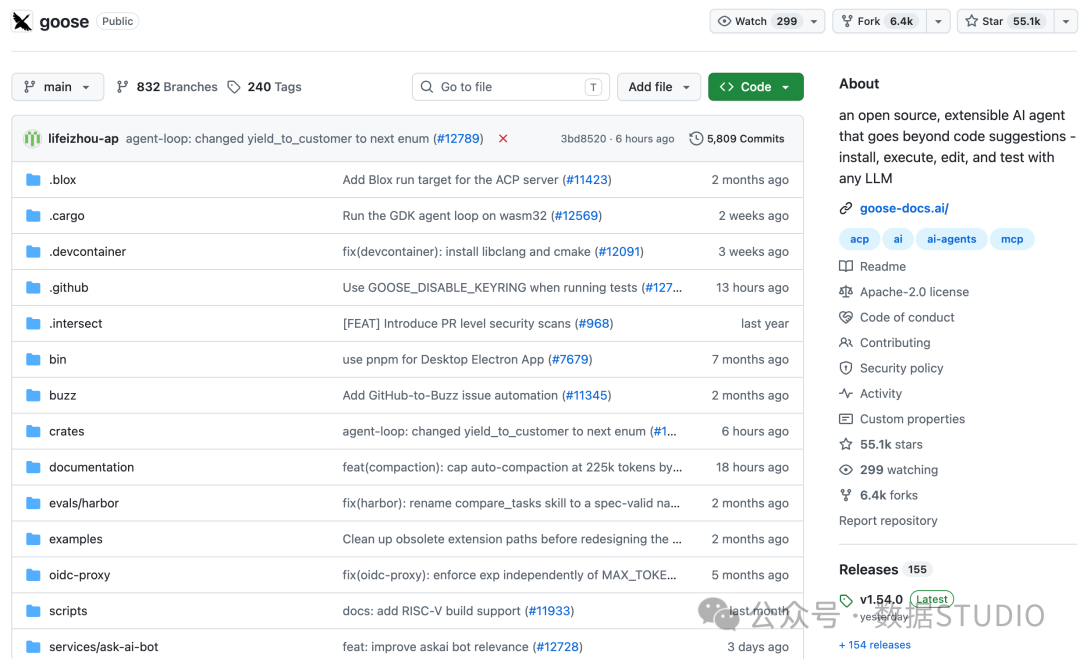Viewport: 1080px width, 659px height.
Task: Expand the Watch notifications dropdown arrow
Action: click(814, 21)
